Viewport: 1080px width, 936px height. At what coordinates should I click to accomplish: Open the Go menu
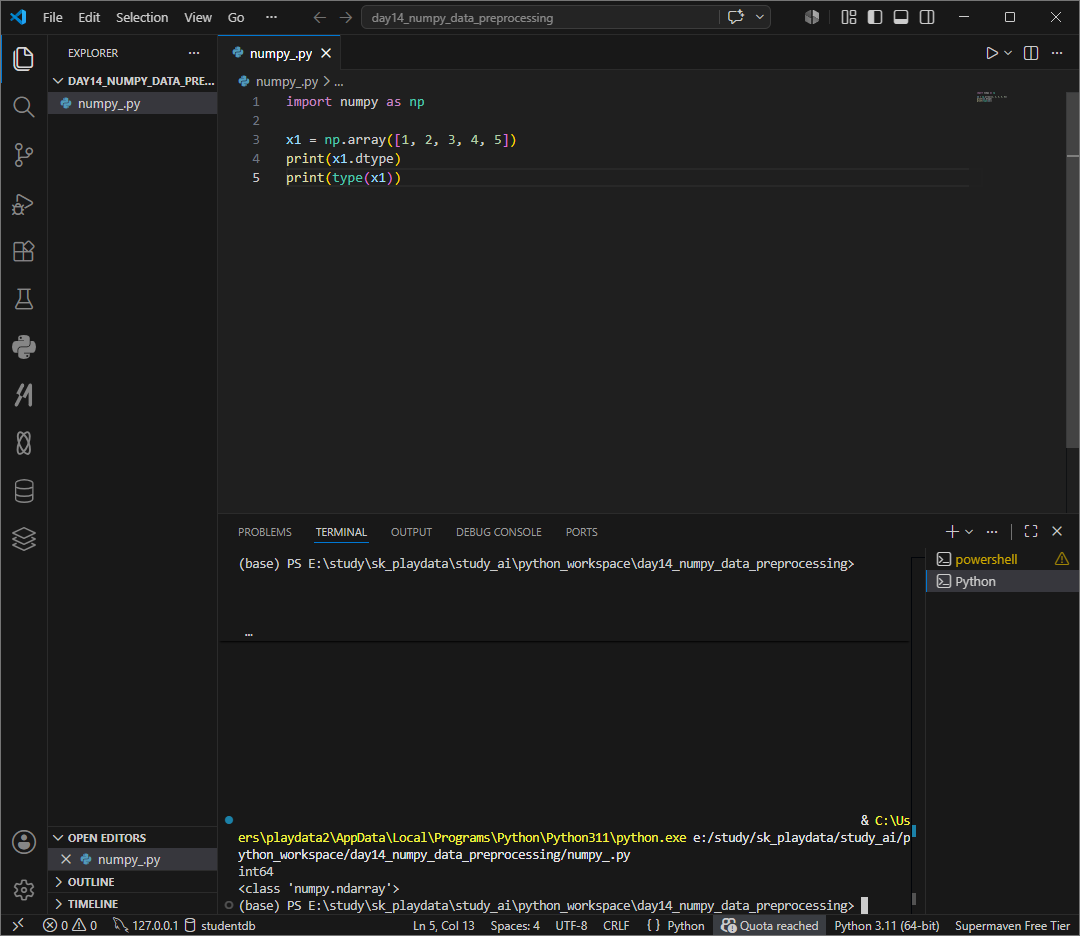click(236, 17)
